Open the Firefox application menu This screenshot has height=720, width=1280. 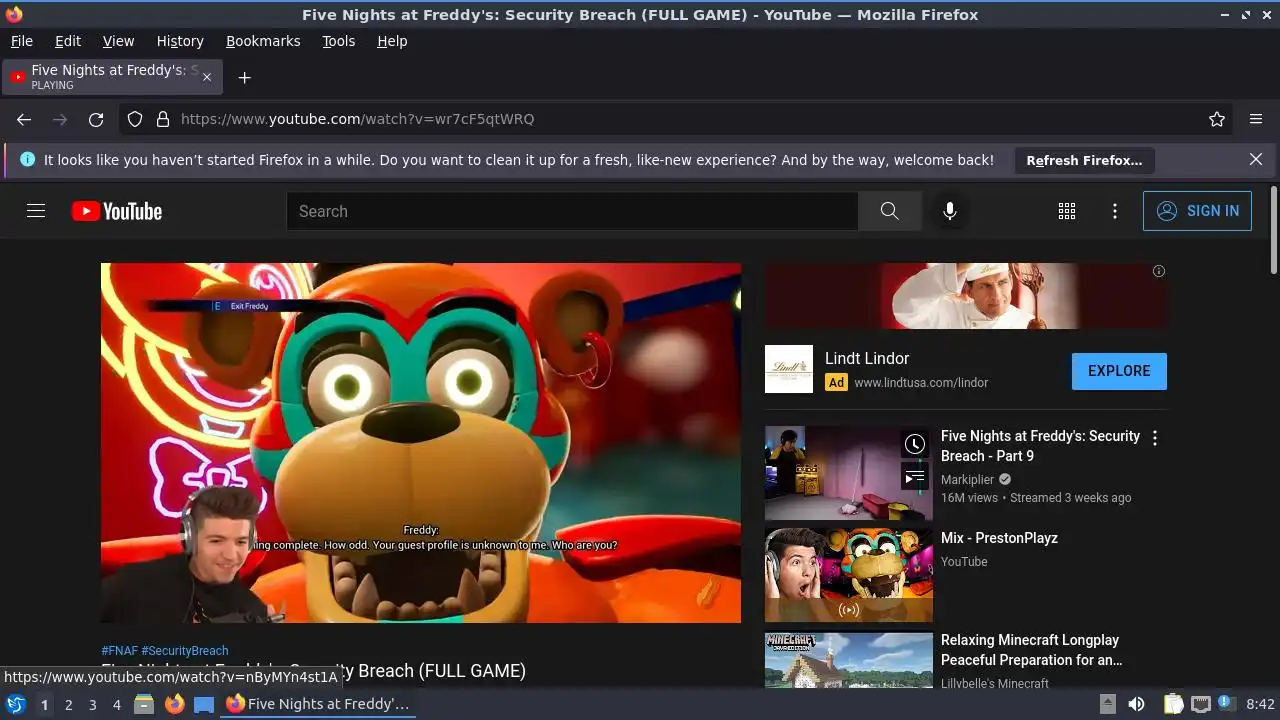pos(1256,119)
